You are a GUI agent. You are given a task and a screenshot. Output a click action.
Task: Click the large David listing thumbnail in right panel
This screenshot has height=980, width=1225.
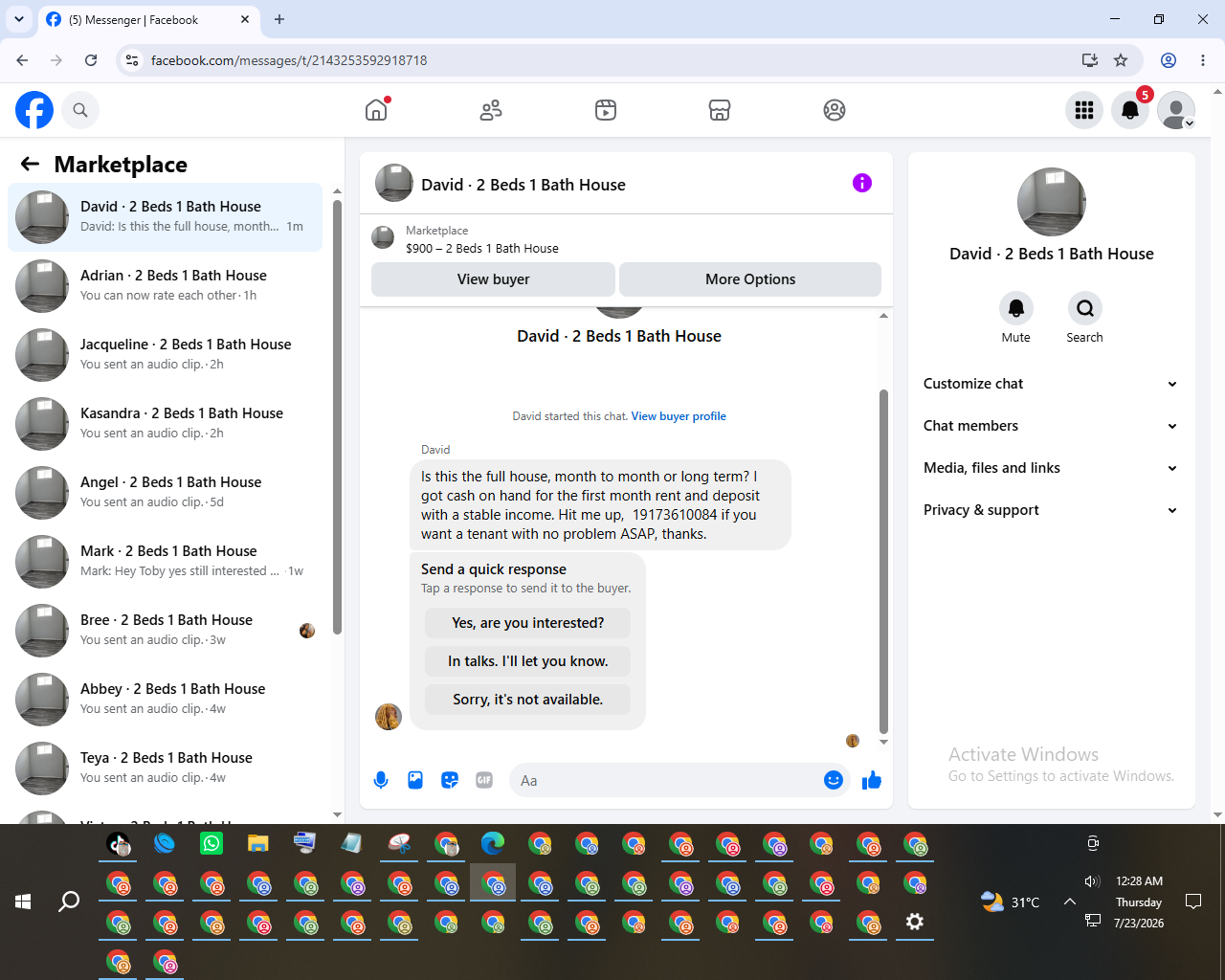coord(1052,202)
